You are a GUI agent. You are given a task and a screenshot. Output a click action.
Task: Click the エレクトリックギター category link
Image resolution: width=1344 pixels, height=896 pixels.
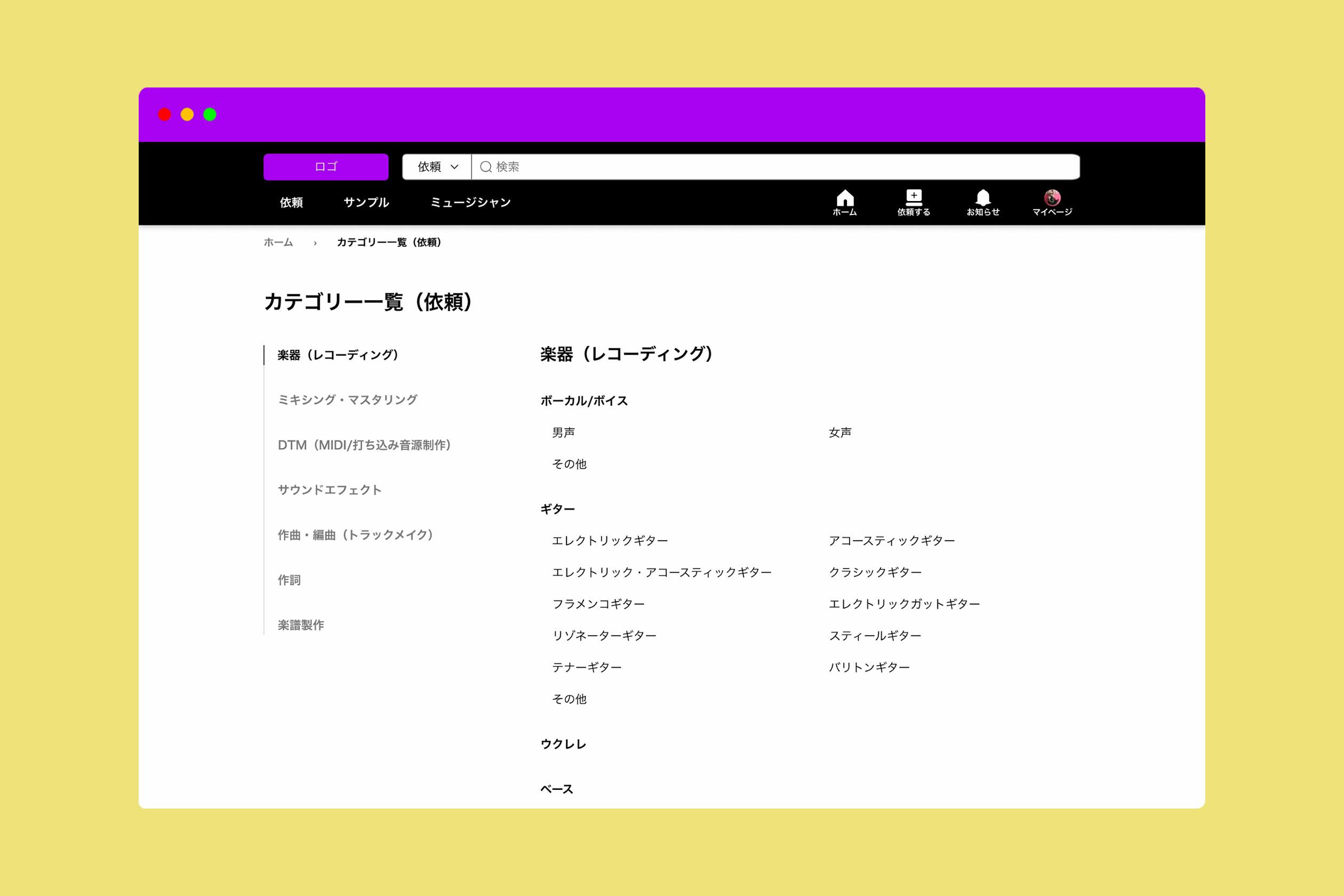pyautogui.click(x=610, y=541)
